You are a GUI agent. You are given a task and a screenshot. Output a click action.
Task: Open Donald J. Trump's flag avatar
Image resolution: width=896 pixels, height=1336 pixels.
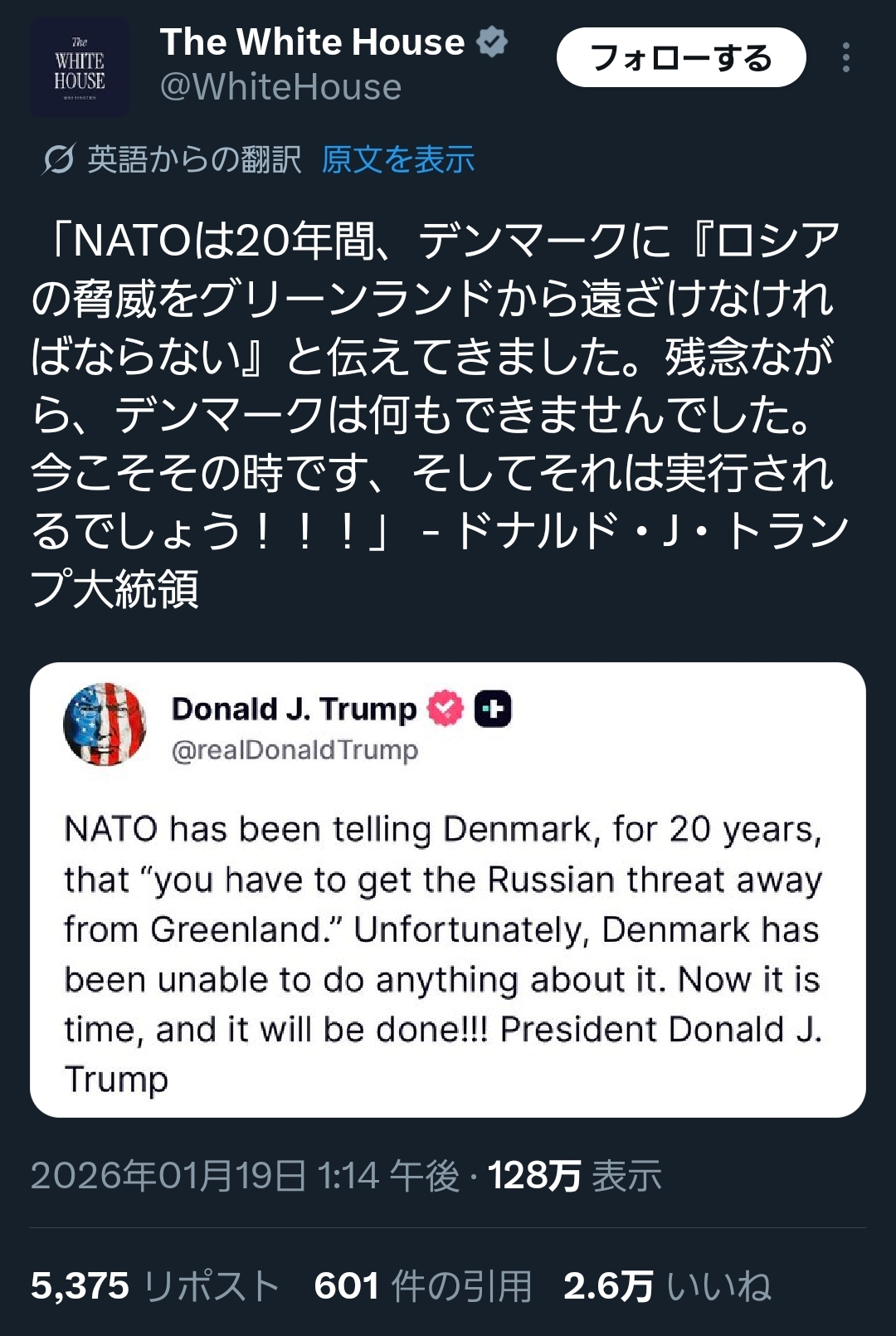point(105,724)
